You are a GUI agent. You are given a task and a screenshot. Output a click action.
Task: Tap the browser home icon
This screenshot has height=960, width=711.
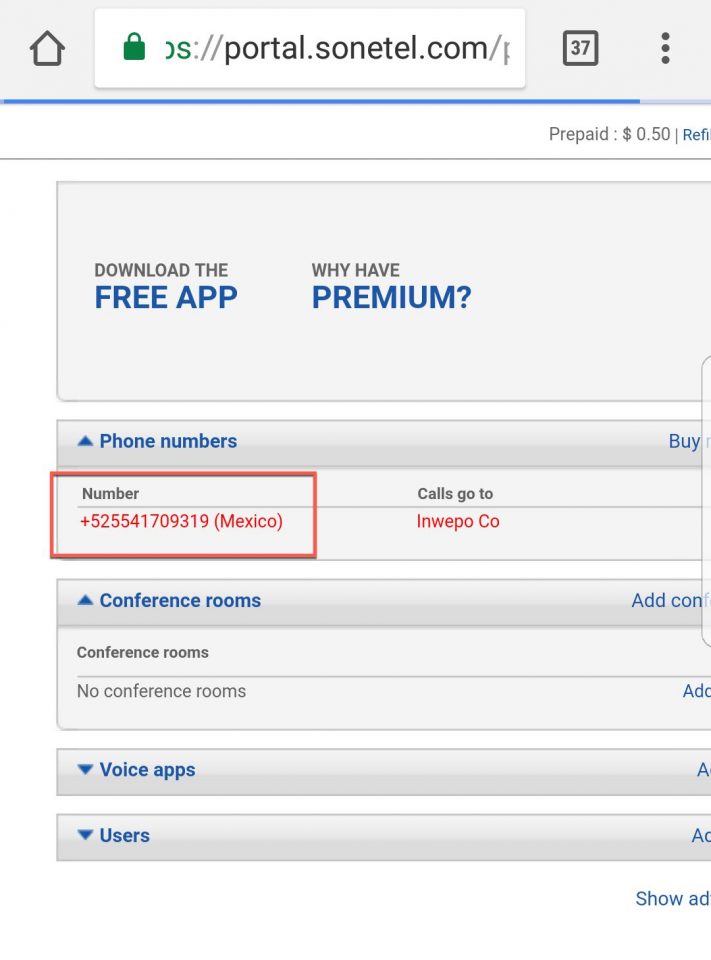coord(47,48)
